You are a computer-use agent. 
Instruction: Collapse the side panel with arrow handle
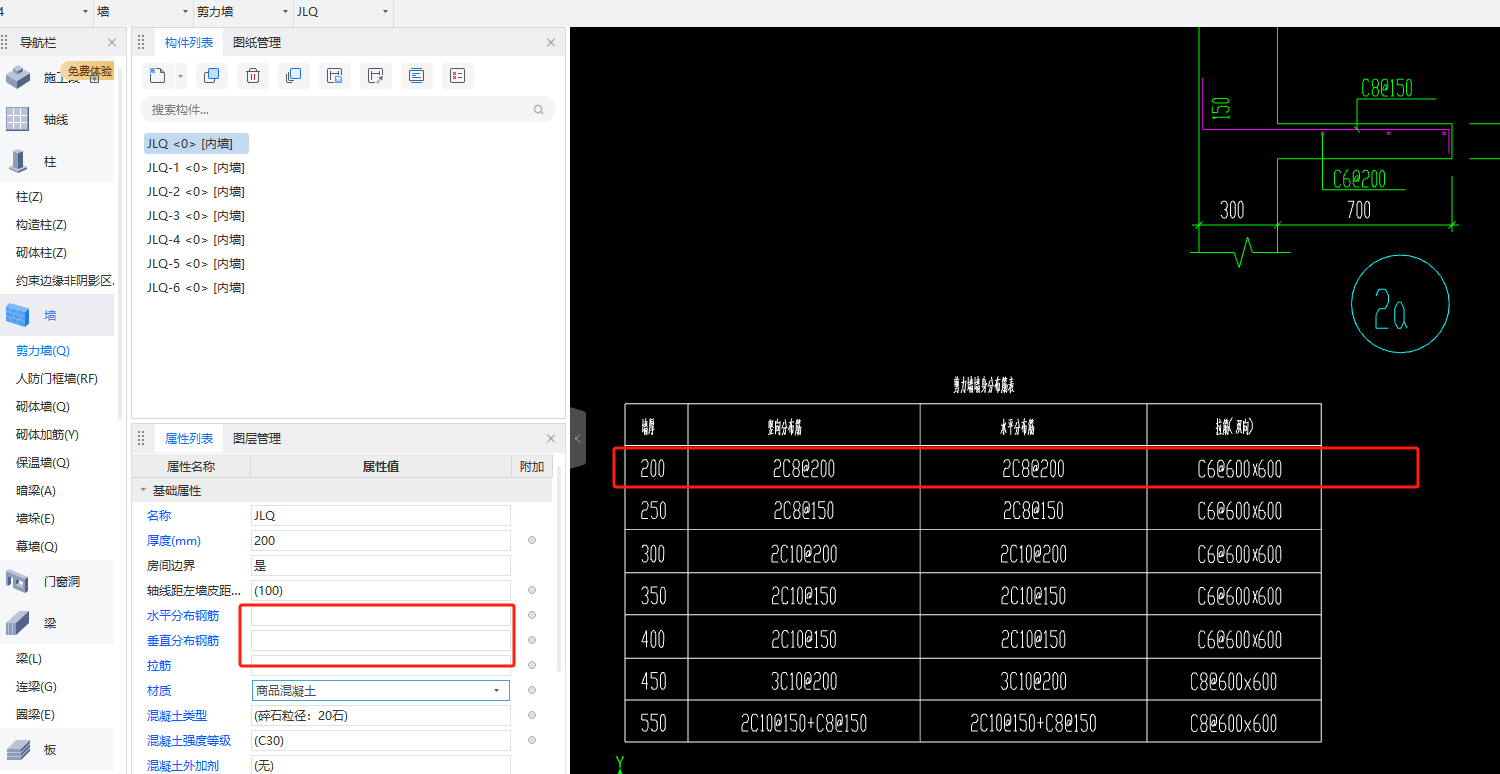pyautogui.click(x=577, y=438)
